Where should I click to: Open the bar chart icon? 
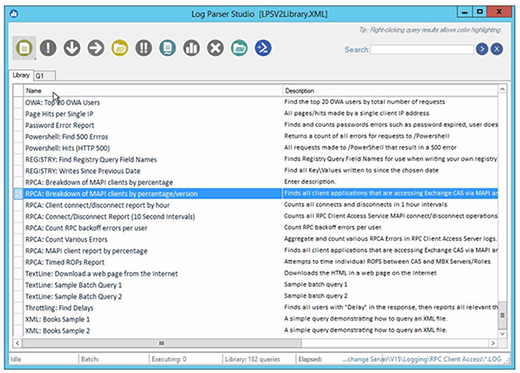(192, 48)
